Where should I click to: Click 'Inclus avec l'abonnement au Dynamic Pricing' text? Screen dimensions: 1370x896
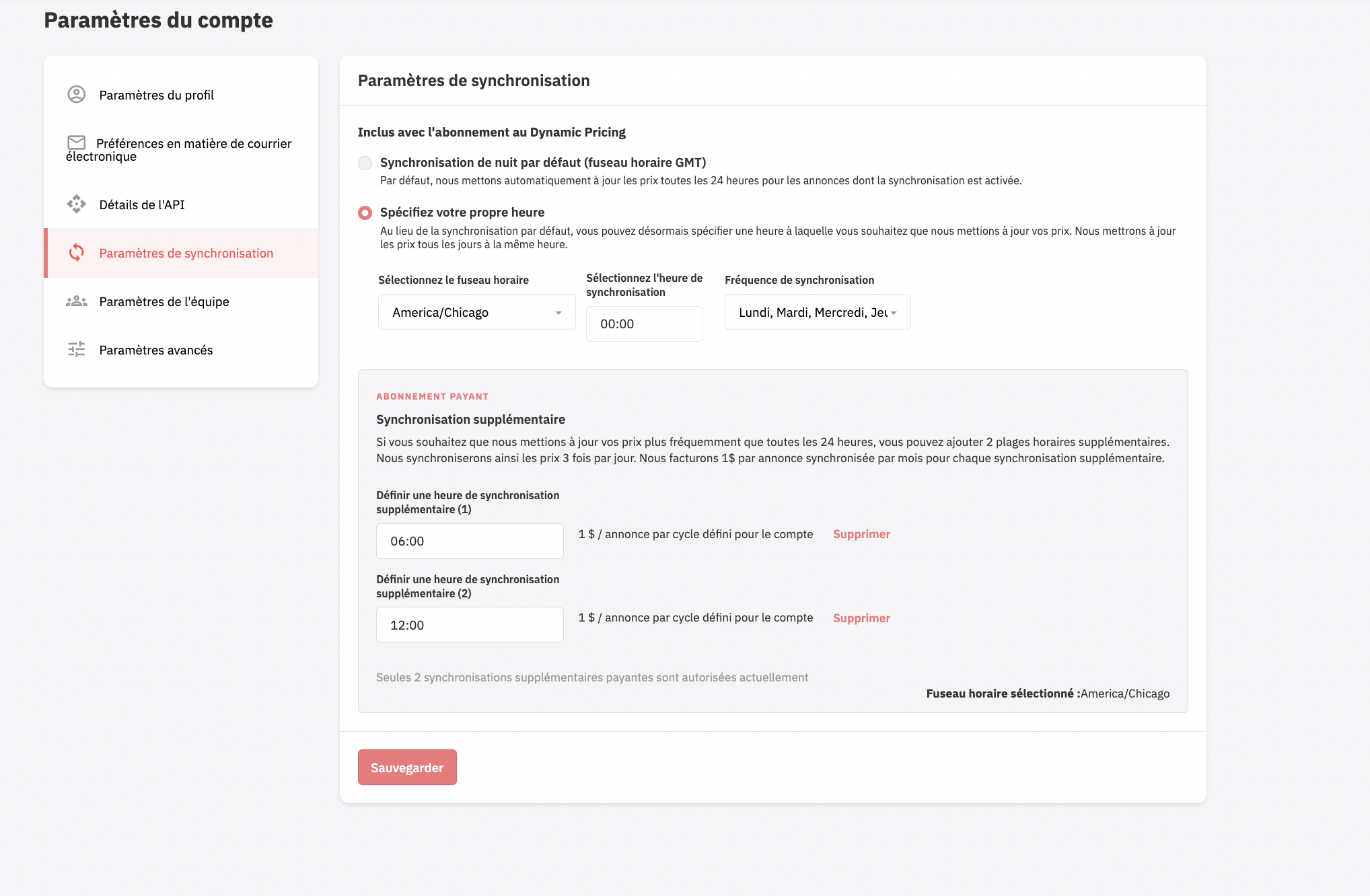(x=492, y=132)
